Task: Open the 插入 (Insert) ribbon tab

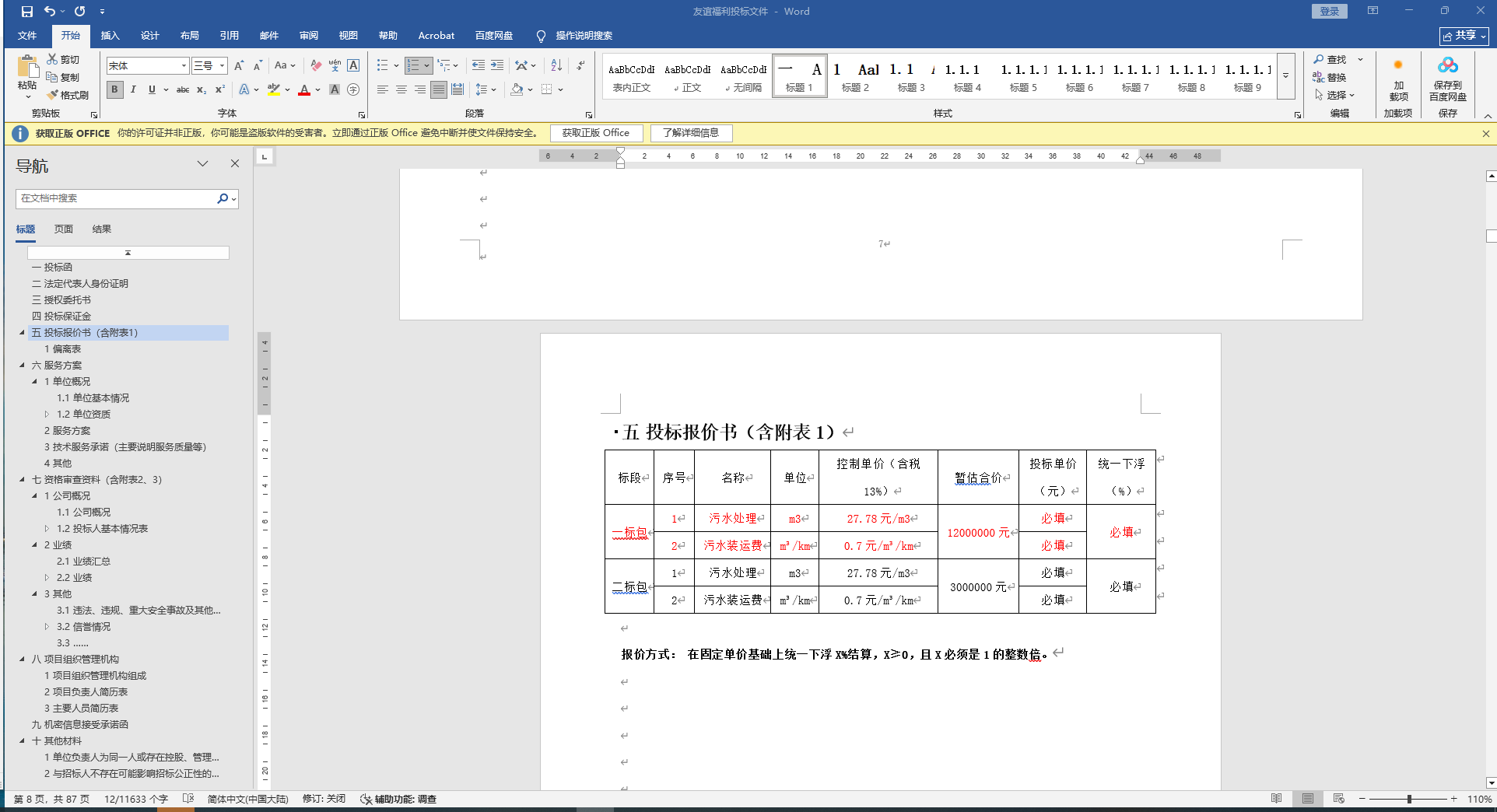Action: click(x=110, y=36)
